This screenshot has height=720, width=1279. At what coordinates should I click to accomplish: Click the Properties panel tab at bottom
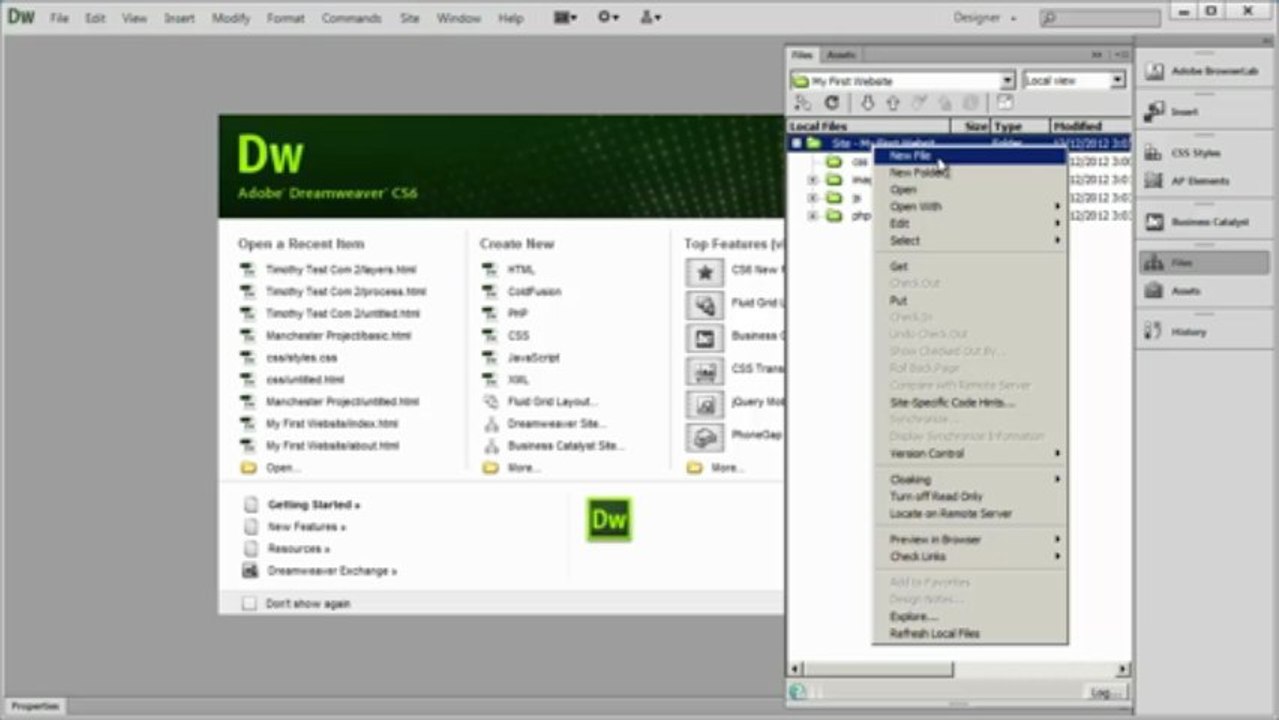coord(34,707)
